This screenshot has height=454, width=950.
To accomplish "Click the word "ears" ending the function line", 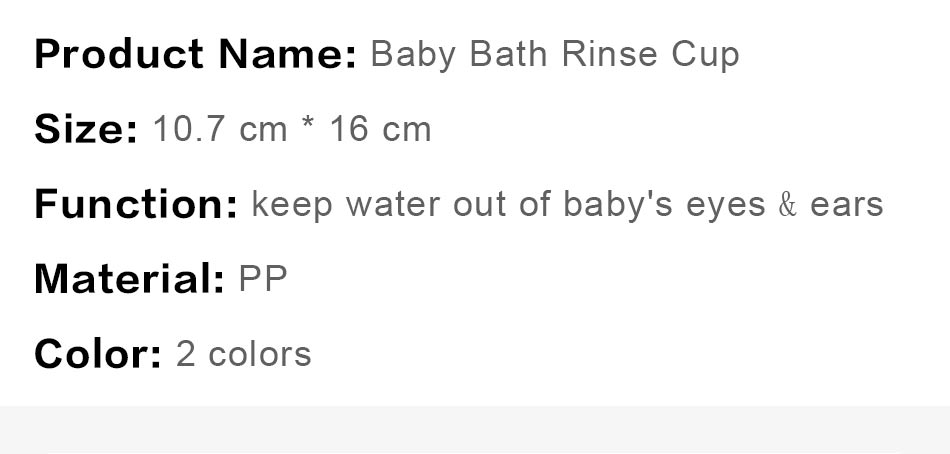I will (x=846, y=205).
